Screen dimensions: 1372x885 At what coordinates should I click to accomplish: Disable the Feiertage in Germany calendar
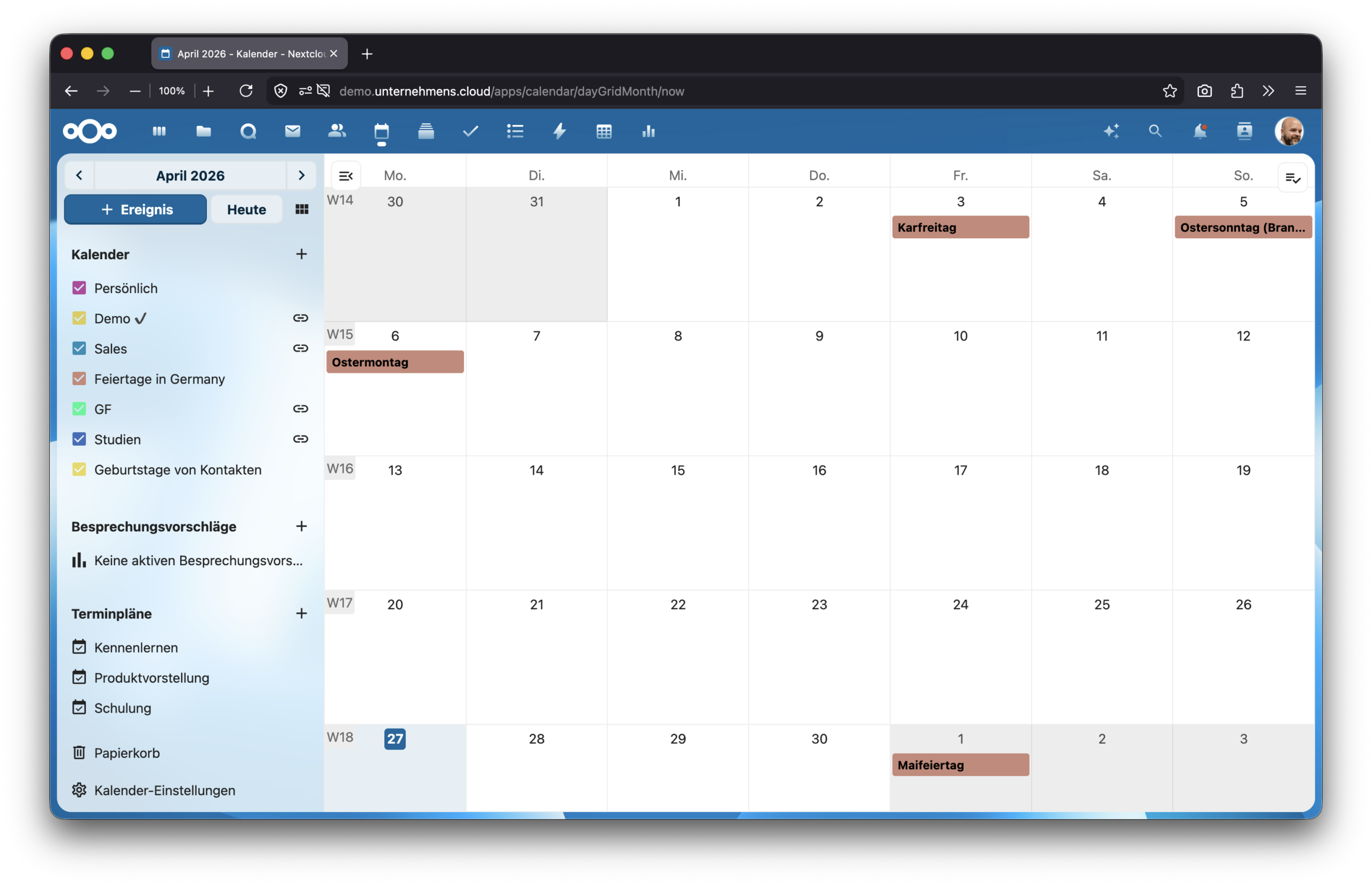click(x=79, y=379)
